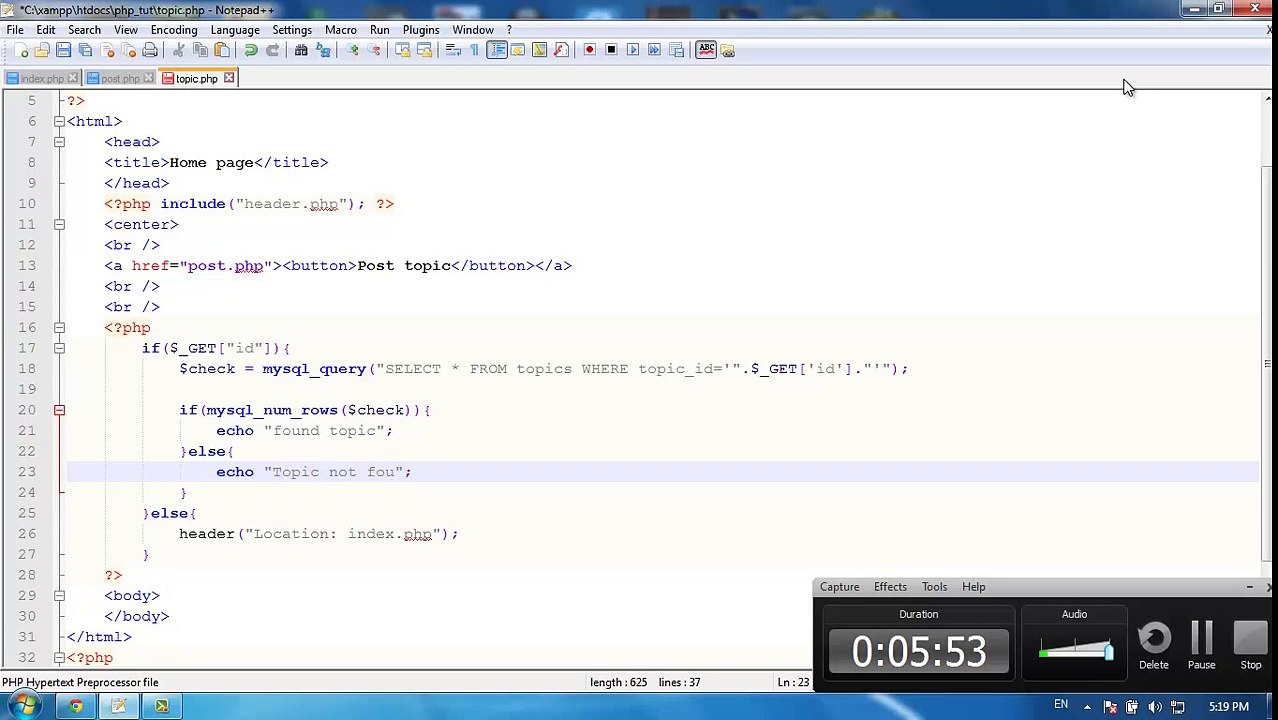This screenshot has height=720, width=1278.
Task: Switch to the post.php tab
Action: point(119,78)
